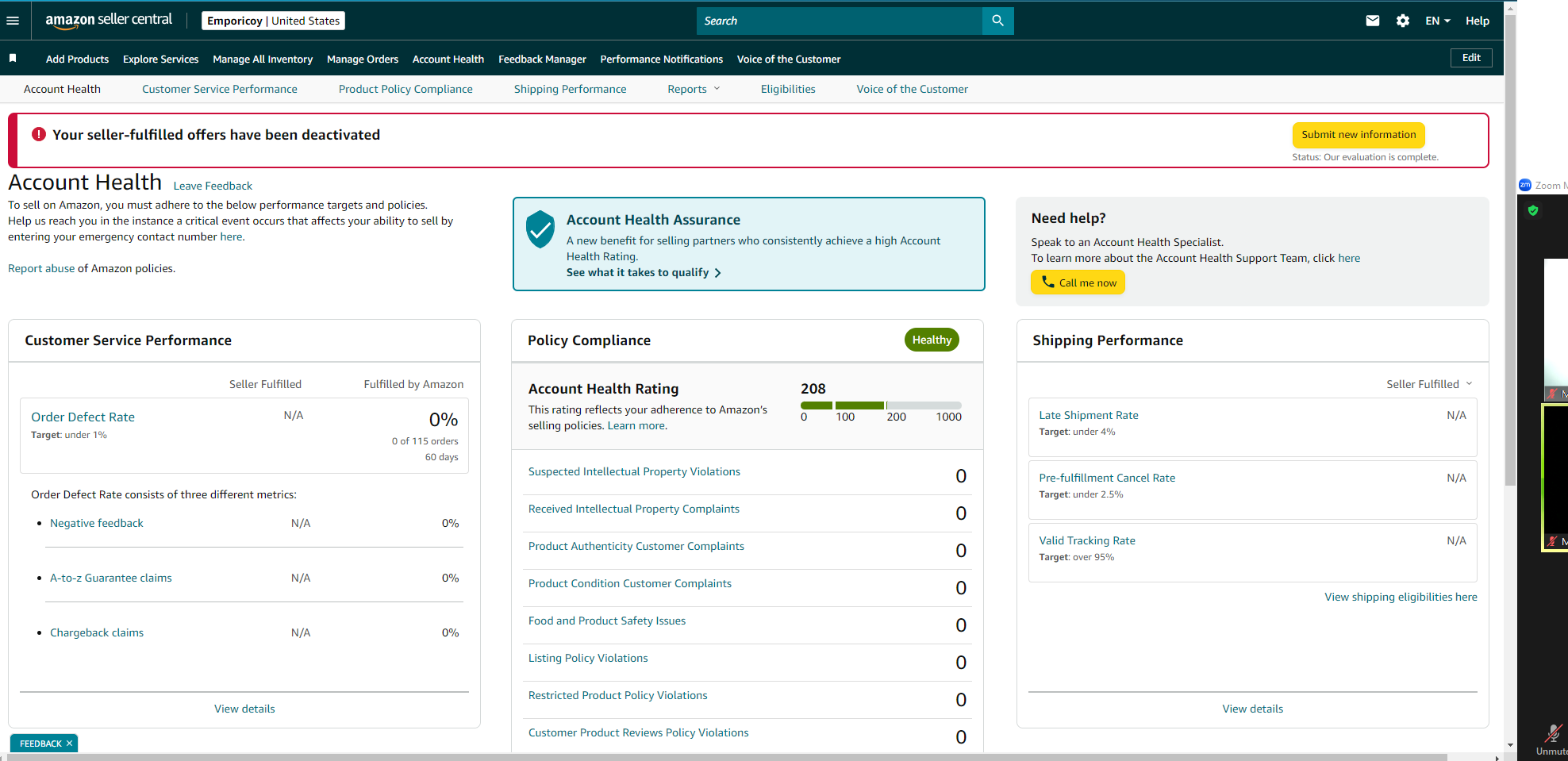Screen dimensions: 1568x761
Task: Open Customer Product Reviews Policy Violations
Action: point(639,732)
